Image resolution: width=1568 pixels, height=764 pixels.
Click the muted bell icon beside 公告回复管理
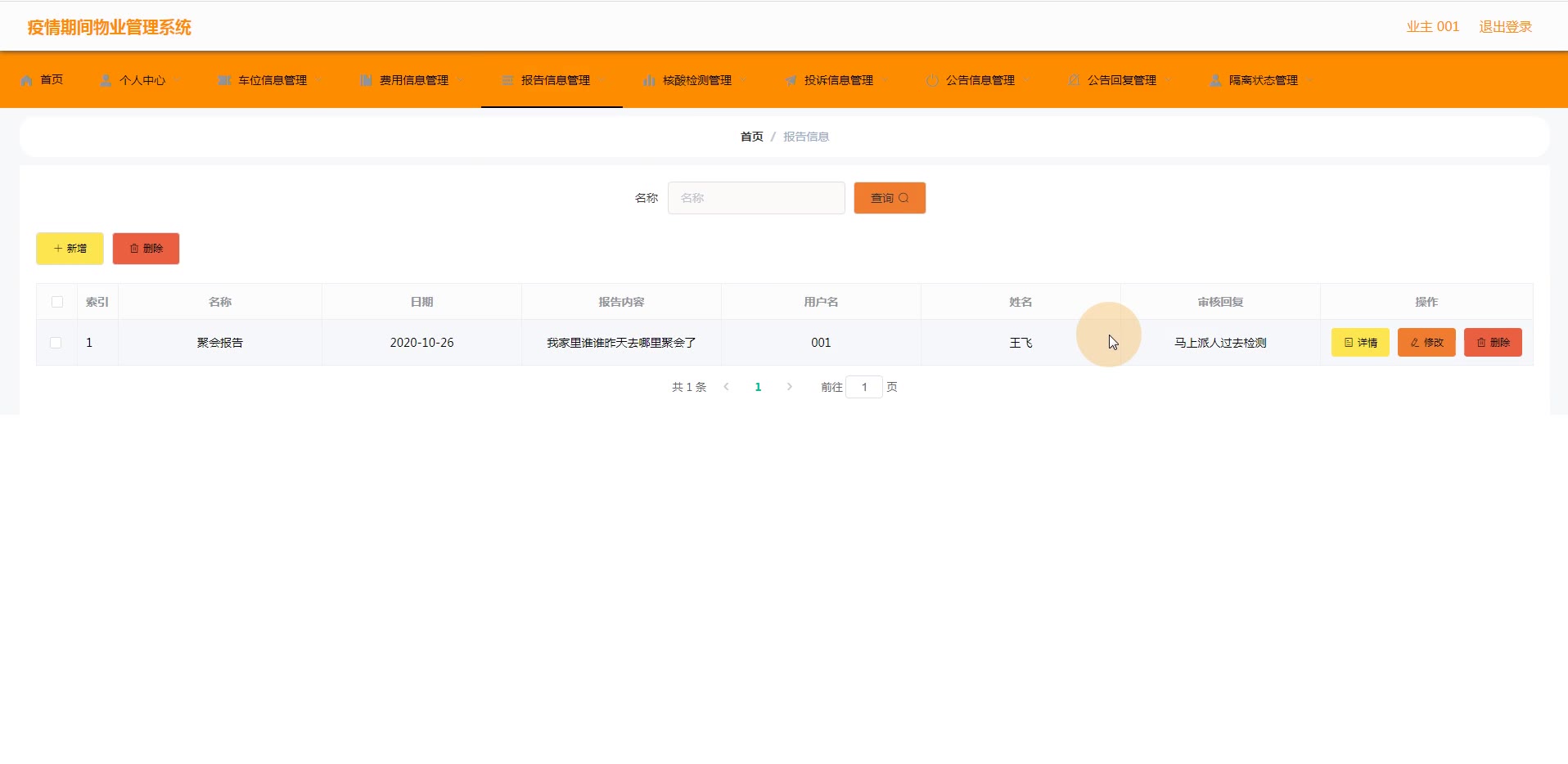pyautogui.click(x=1074, y=80)
